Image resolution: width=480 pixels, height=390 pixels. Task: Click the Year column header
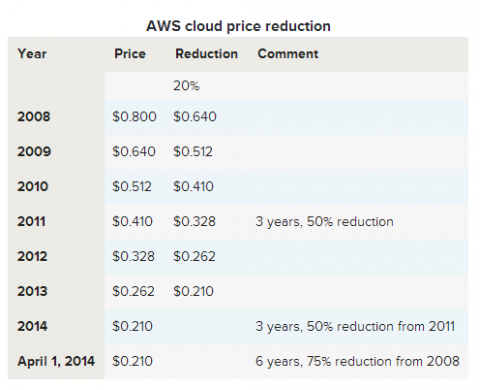point(32,54)
